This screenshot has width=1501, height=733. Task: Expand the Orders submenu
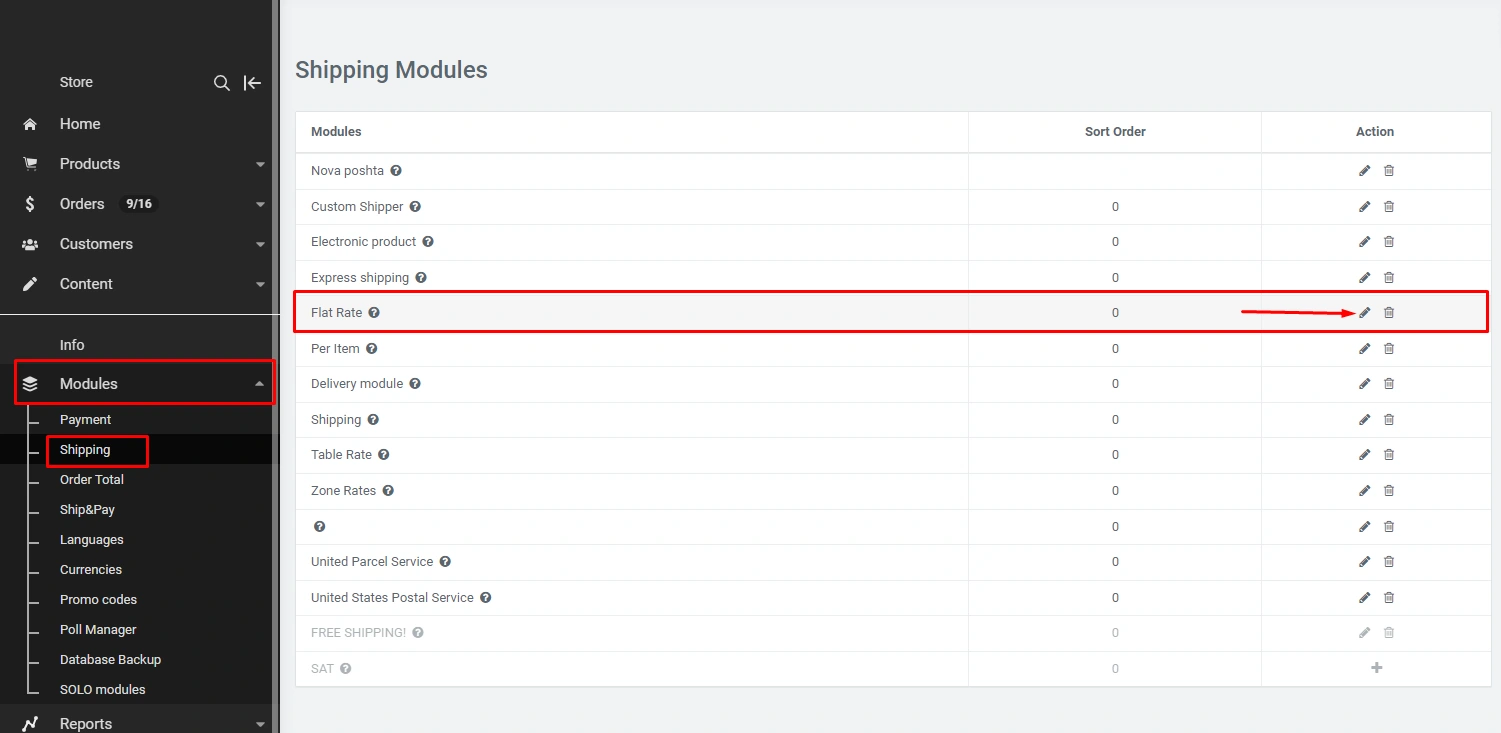point(260,204)
